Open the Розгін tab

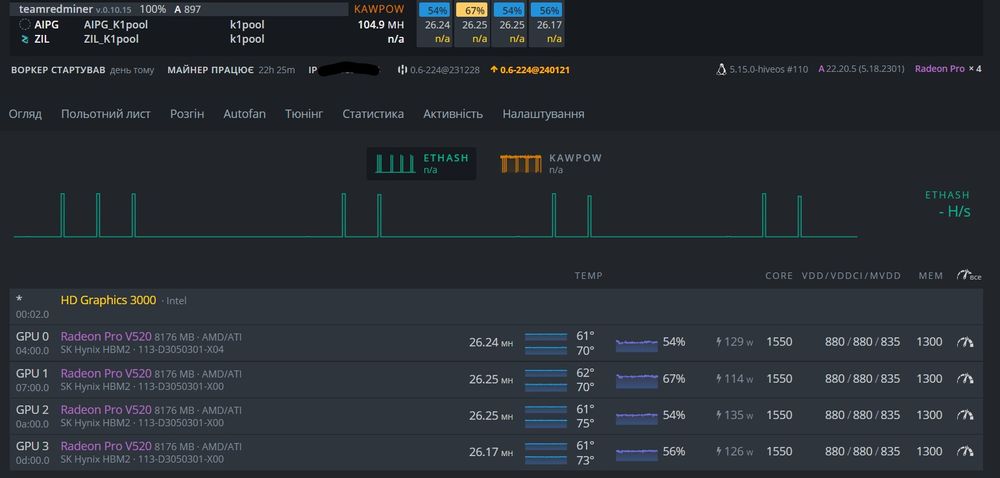coord(187,114)
